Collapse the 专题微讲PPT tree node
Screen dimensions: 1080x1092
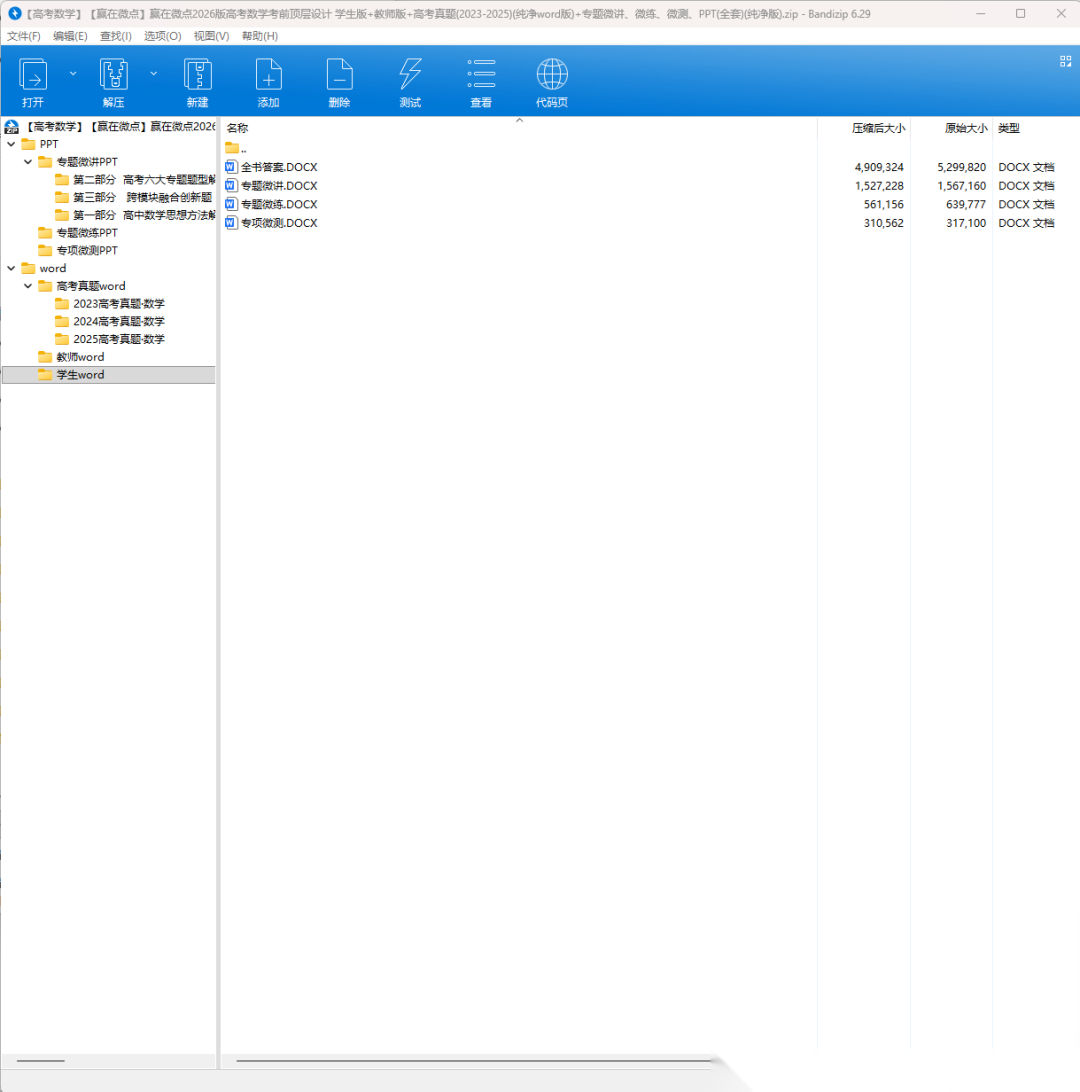[28, 162]
